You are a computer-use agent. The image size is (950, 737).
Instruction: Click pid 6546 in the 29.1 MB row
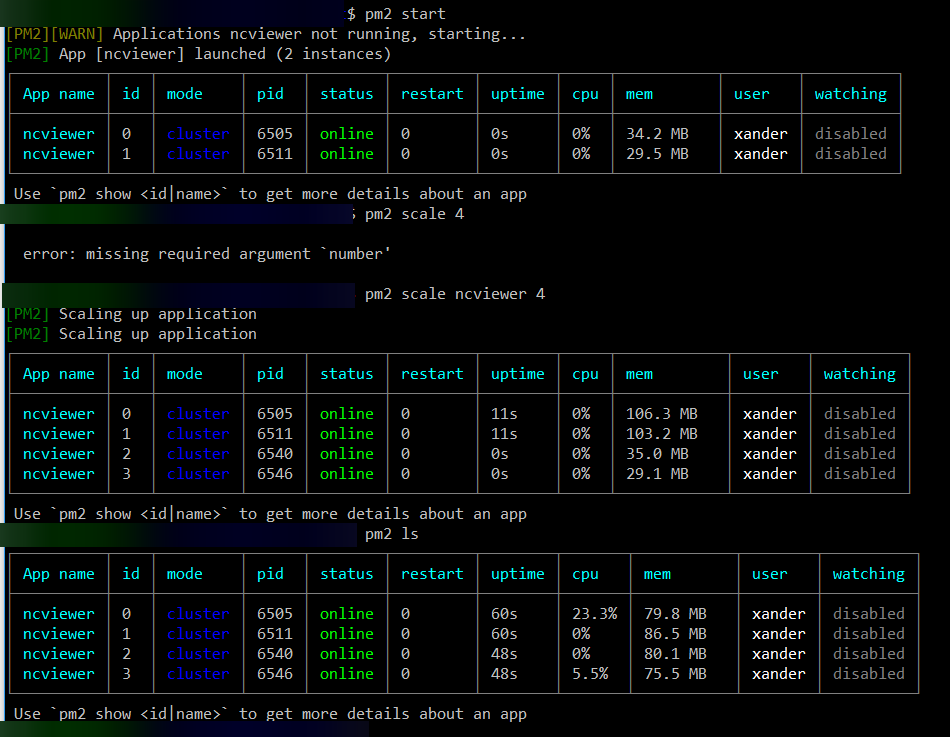coord(274,474)
